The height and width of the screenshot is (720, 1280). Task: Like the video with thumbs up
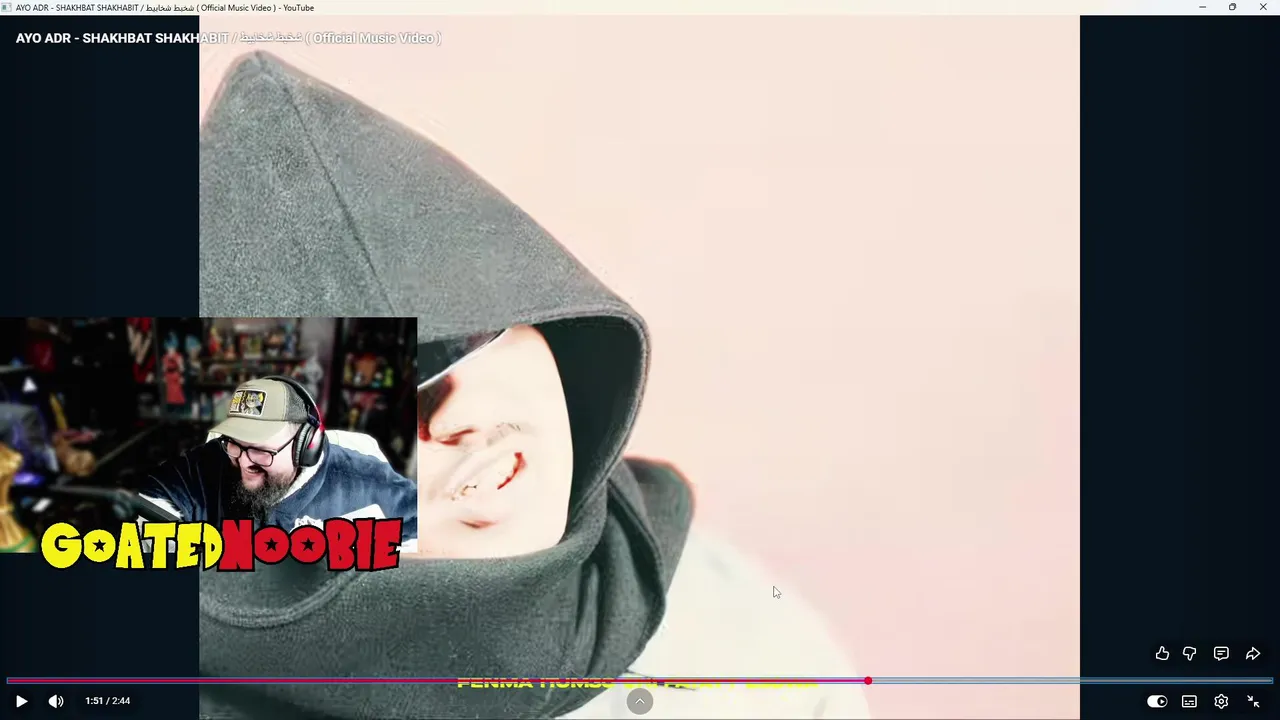click(1162, 653)
